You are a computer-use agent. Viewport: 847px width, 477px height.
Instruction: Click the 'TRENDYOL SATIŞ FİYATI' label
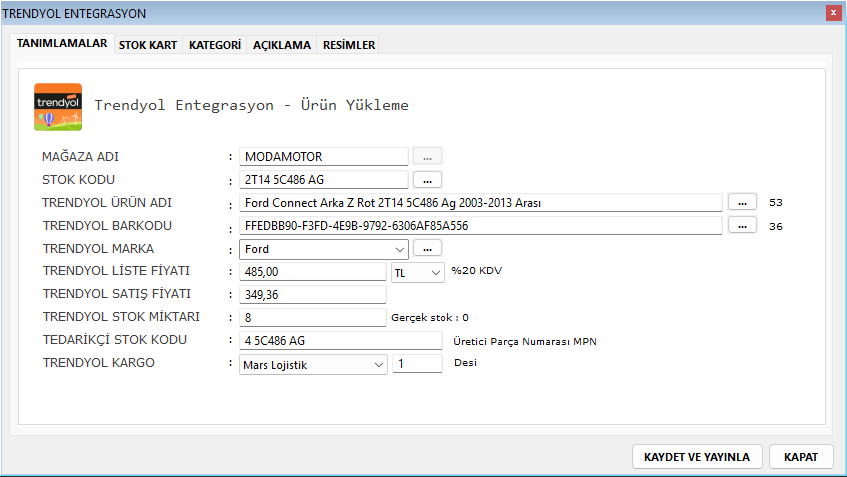pos(117,293)
